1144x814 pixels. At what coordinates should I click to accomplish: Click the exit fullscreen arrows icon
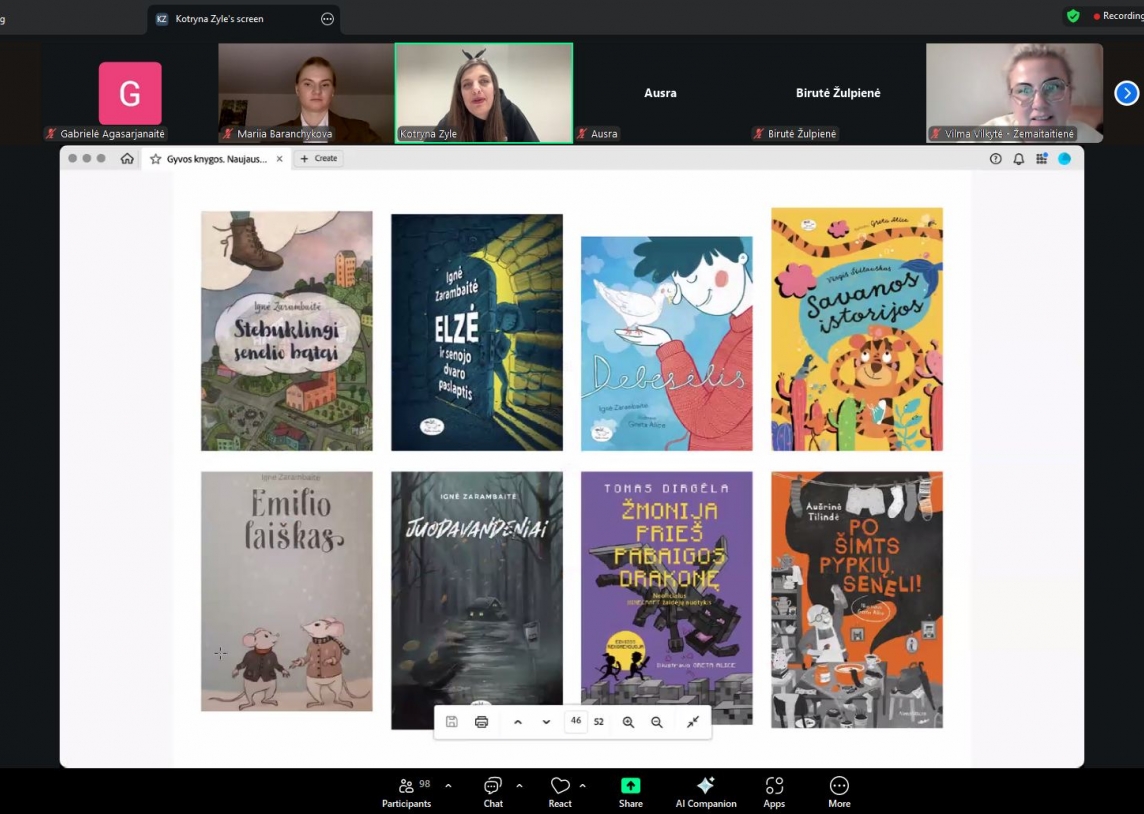(x=692, y=722)
